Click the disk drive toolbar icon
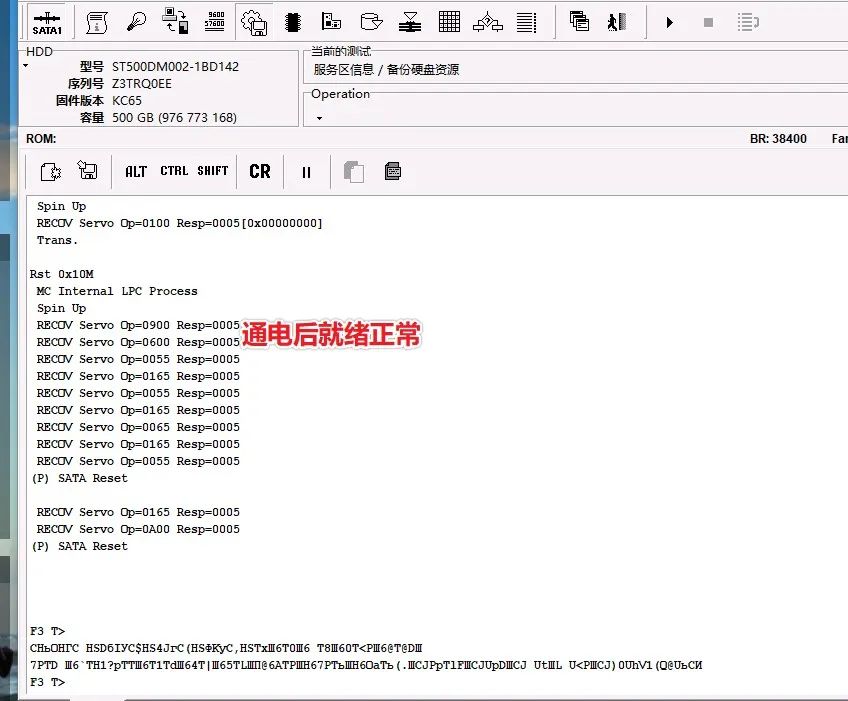848x701 pixels. (x=371, y=22)
